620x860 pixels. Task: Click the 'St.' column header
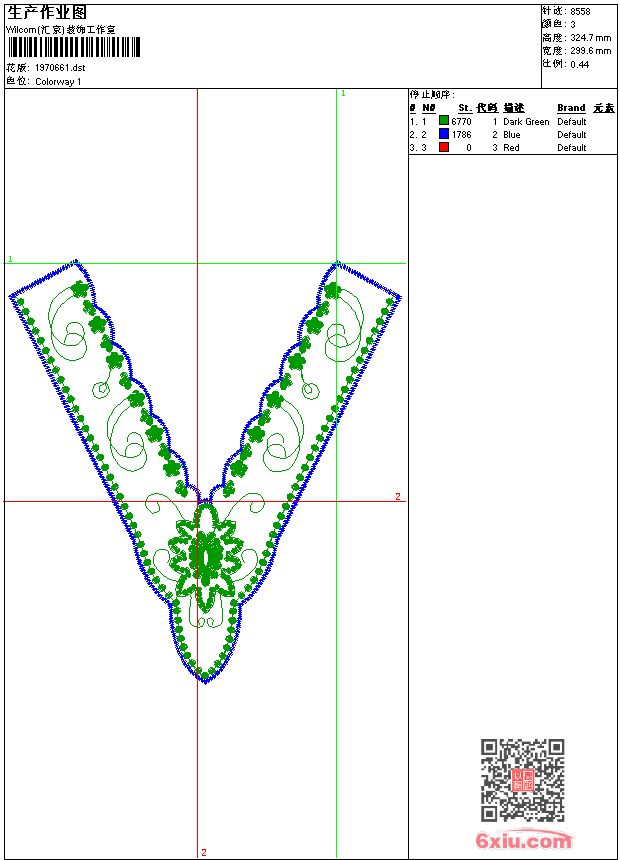[465, 108]
